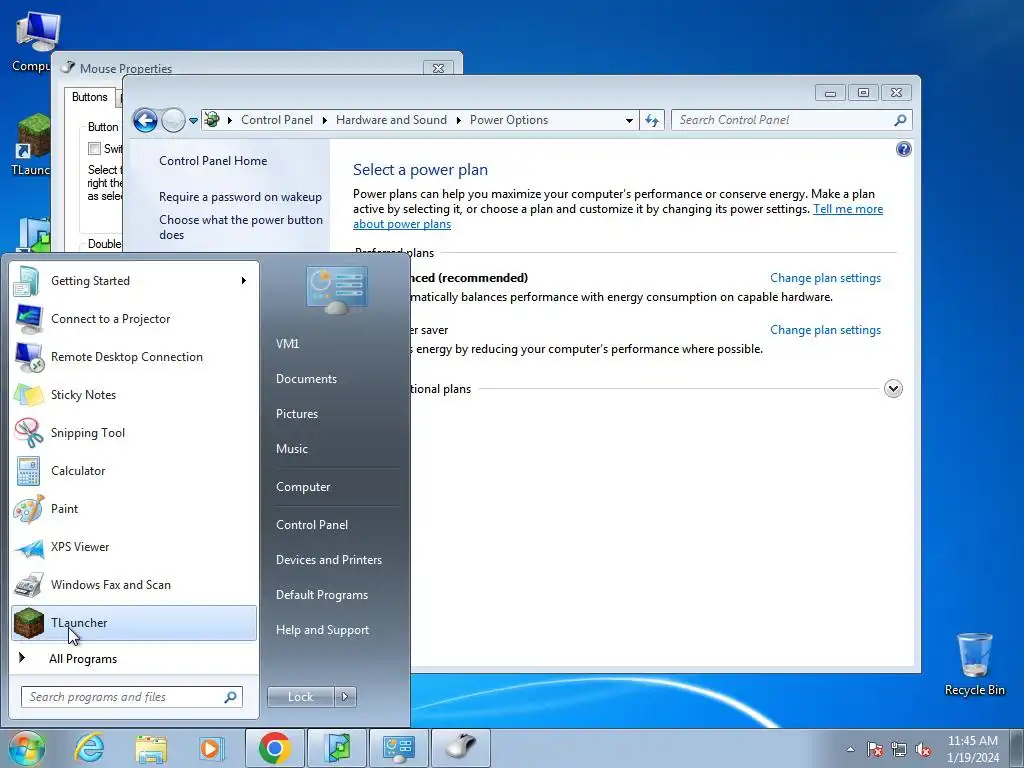This screenshot has width=1024, height=768.
Task: Open Internet Explorer from taskbar
Action: pyautogui.click(x=89, y=748)
